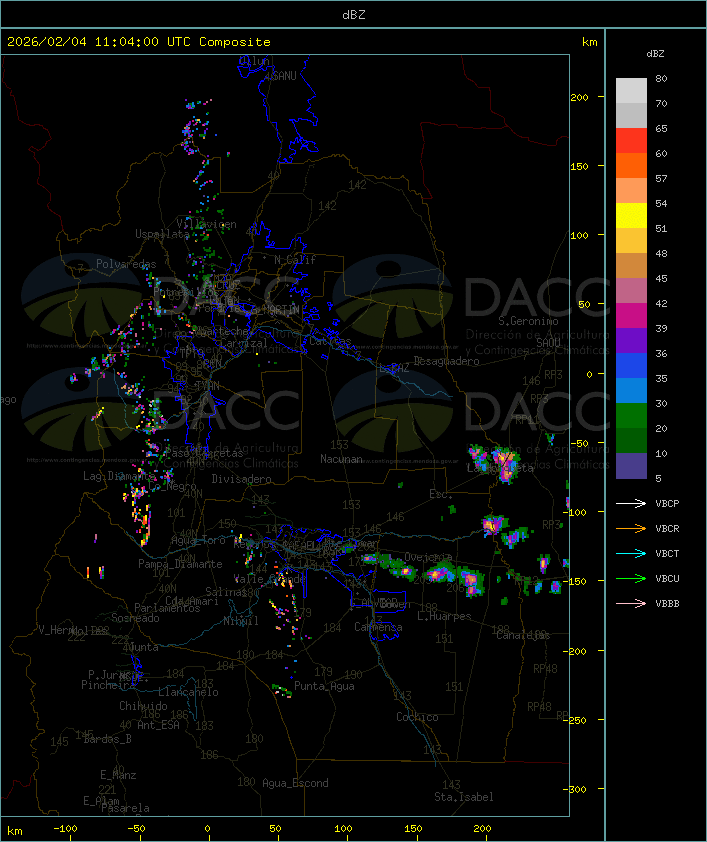Click the VBBB legend label
This screenshot has width=707, height=842.
(667, 604)
